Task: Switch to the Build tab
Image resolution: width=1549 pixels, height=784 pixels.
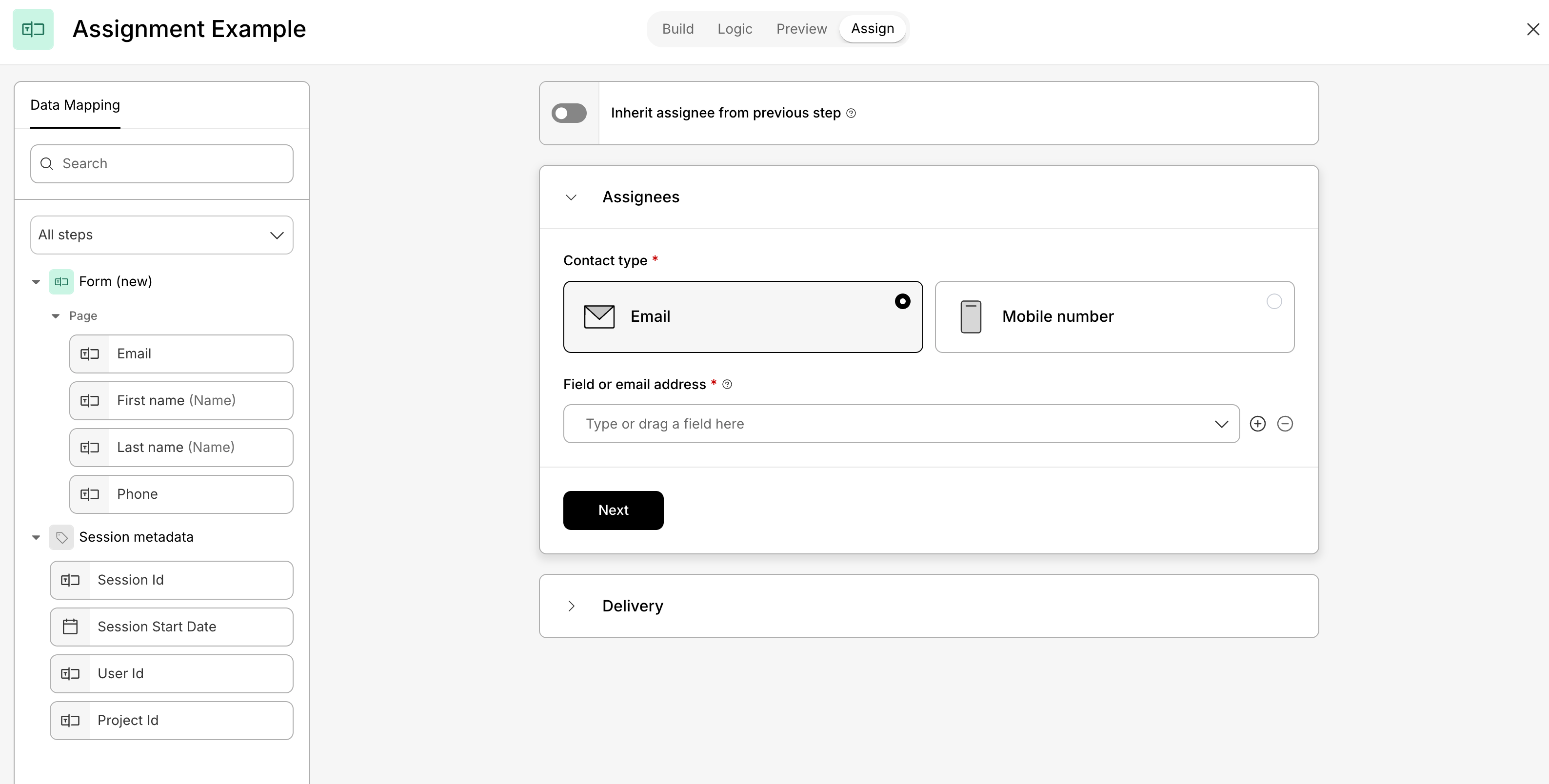Action: tap(678, 29)
